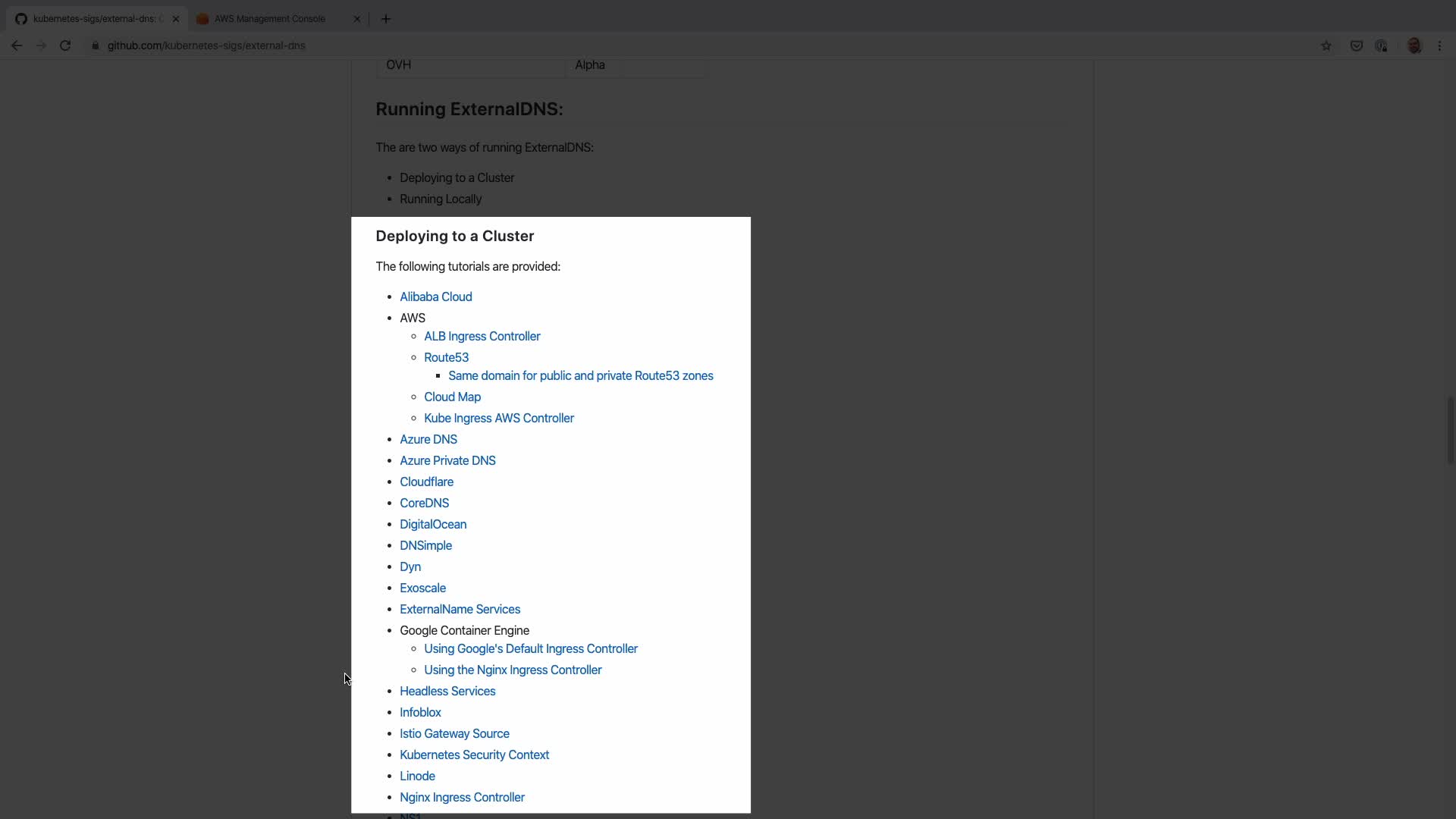Select the kubernetes-sigs/external-dns tab

coord(93,19)
